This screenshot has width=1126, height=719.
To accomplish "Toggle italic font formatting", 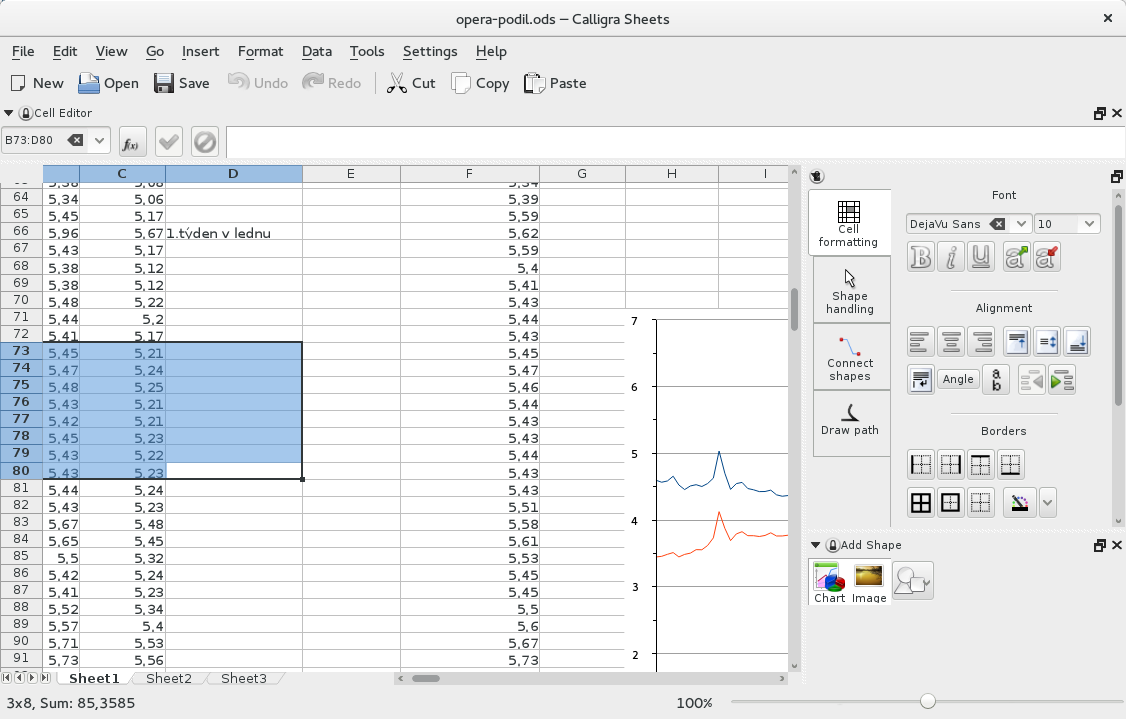I will pos(951,257).
